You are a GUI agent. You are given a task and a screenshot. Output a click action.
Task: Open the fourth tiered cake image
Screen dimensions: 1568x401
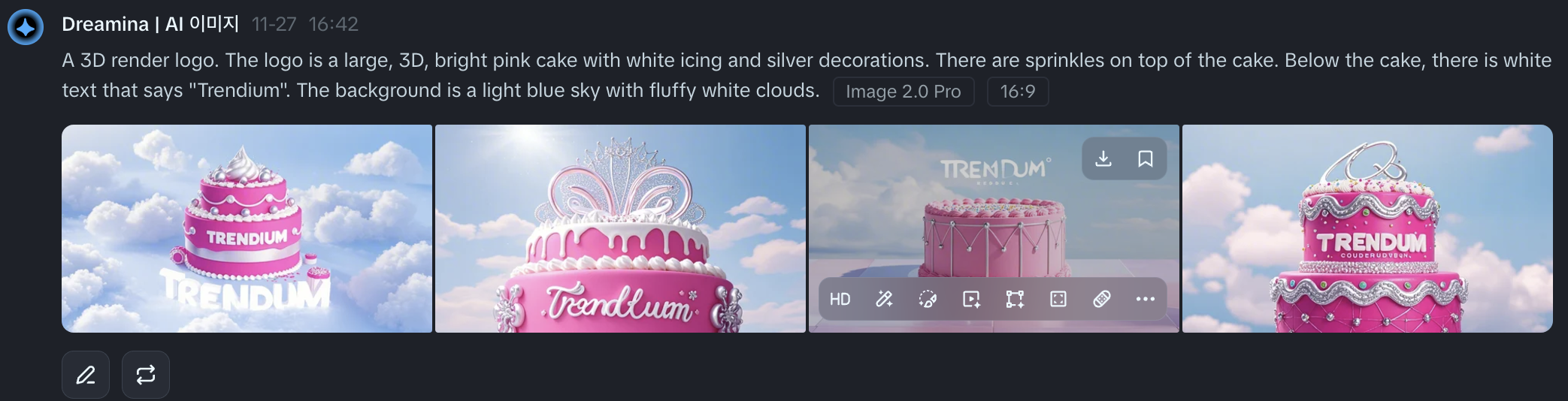point(1367,228)
